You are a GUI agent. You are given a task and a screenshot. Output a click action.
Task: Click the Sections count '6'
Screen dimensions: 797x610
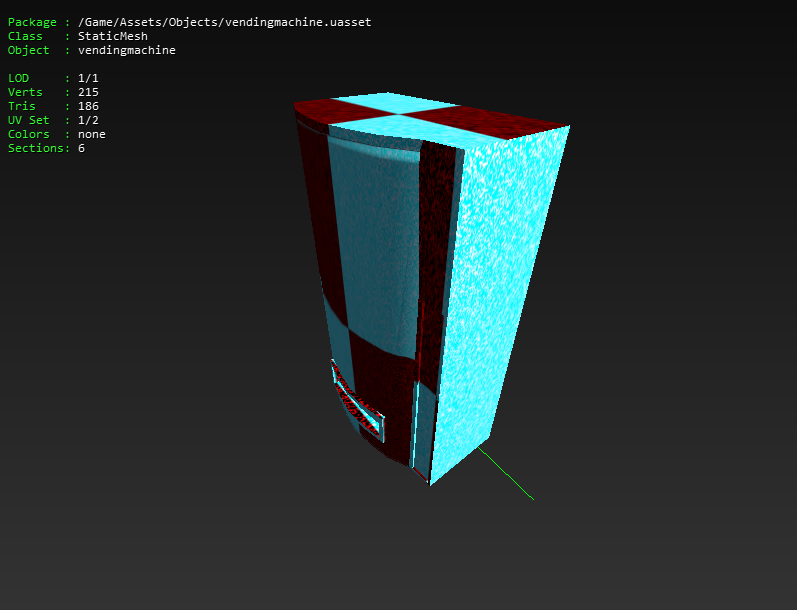pyautogui.click(x=81, y=148)
